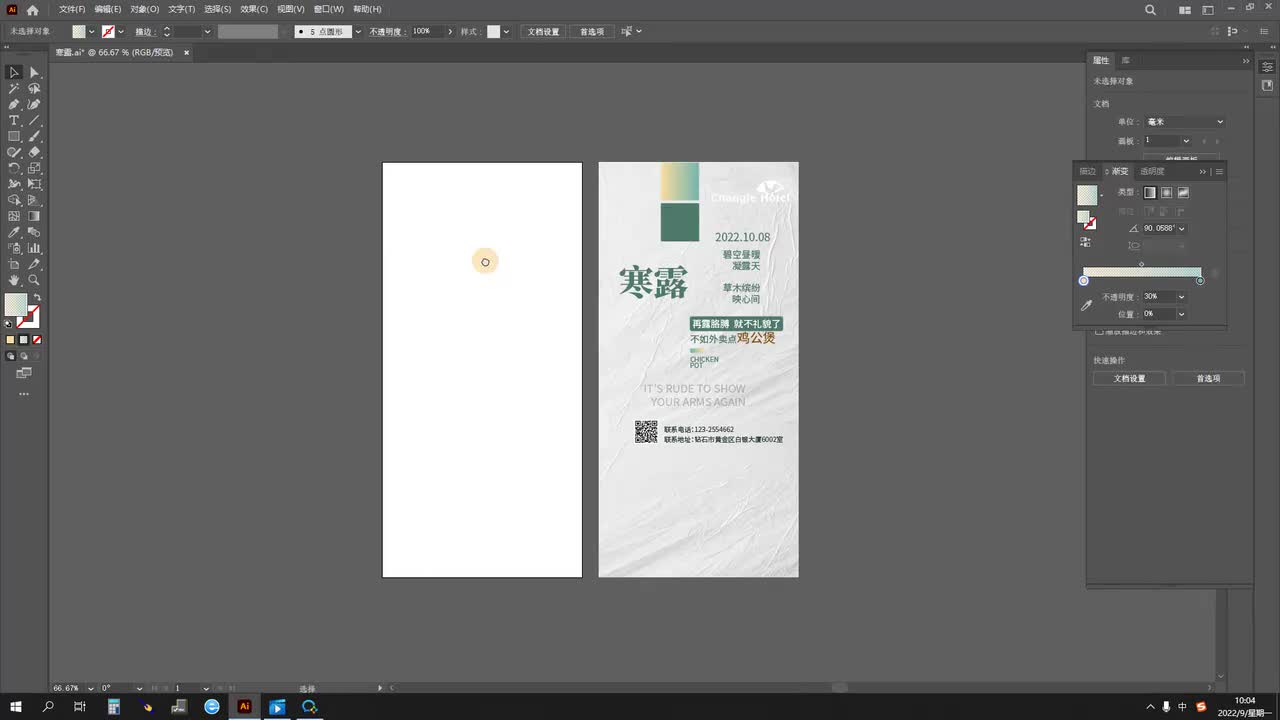Choose freeform gradient type
The image size is (1280, 720).
pos(1184,192)
